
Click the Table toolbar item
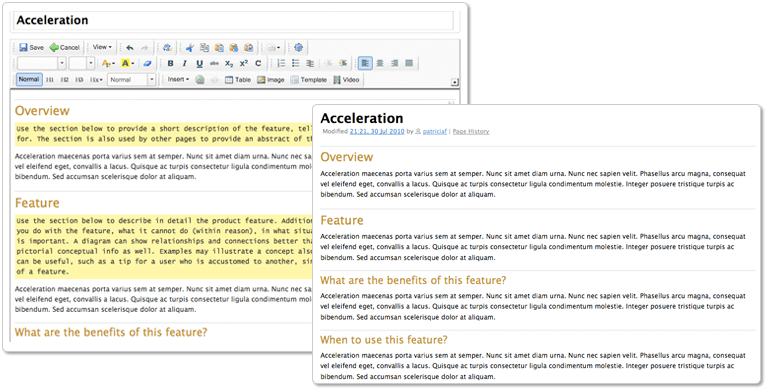click(x=238, y=80)
